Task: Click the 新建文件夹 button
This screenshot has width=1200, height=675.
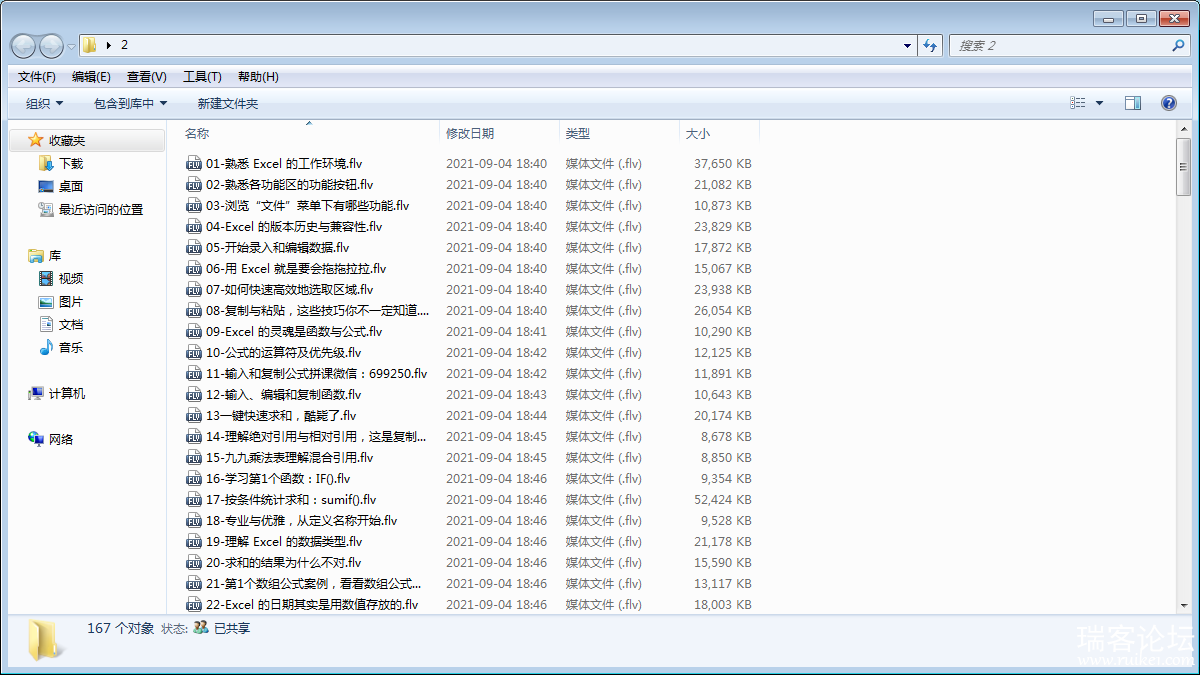Action: coord(228,104)
